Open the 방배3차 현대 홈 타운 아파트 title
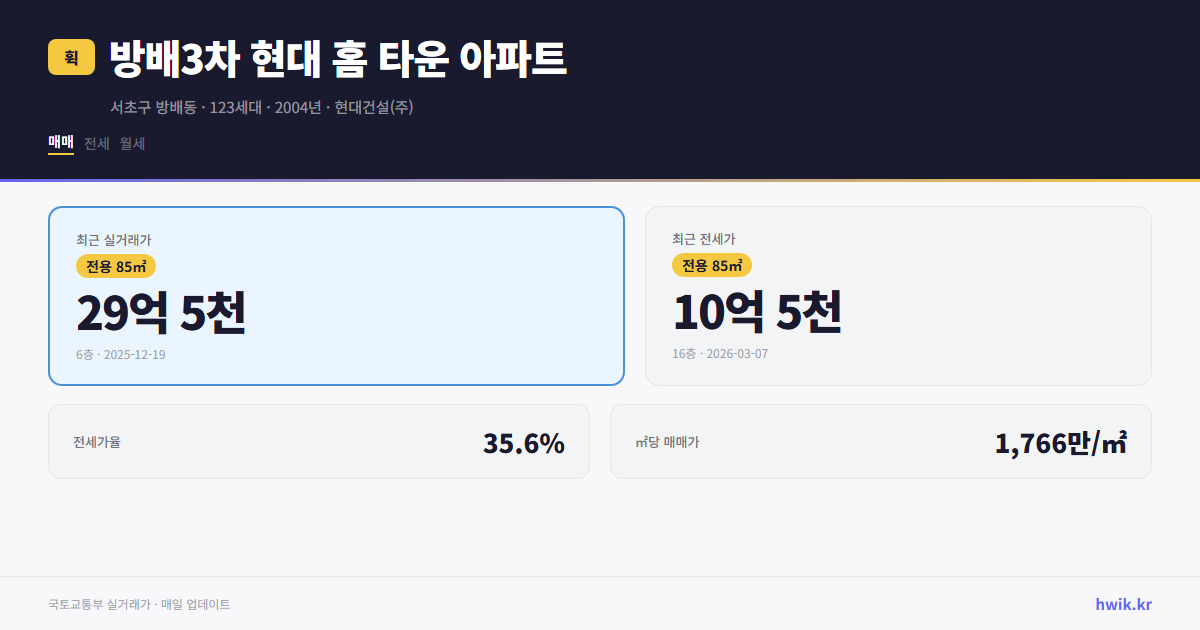This screenshot has height=630, width=1200. coord(337,58)
